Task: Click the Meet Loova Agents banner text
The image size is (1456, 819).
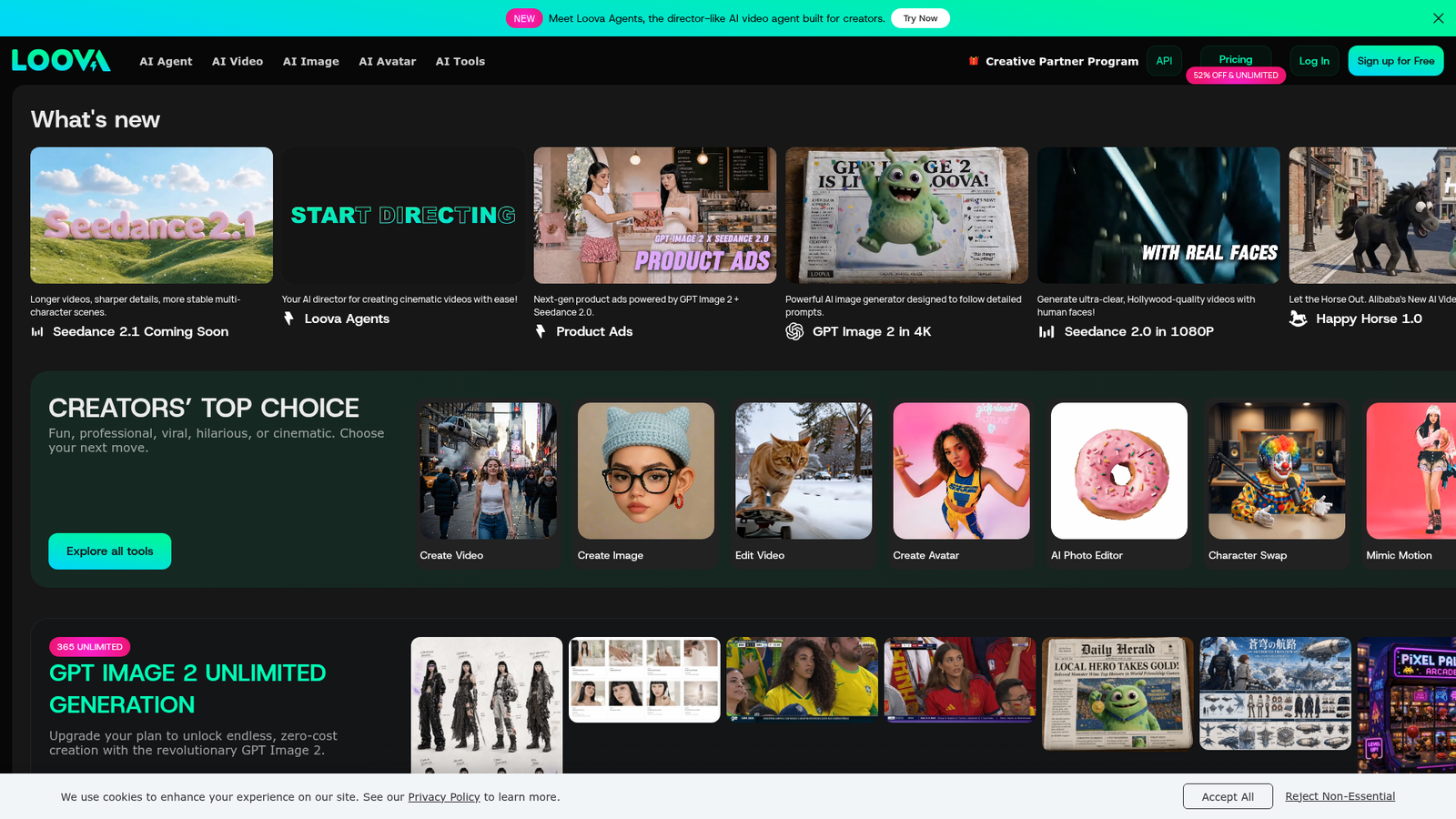Action: point(716,18)
